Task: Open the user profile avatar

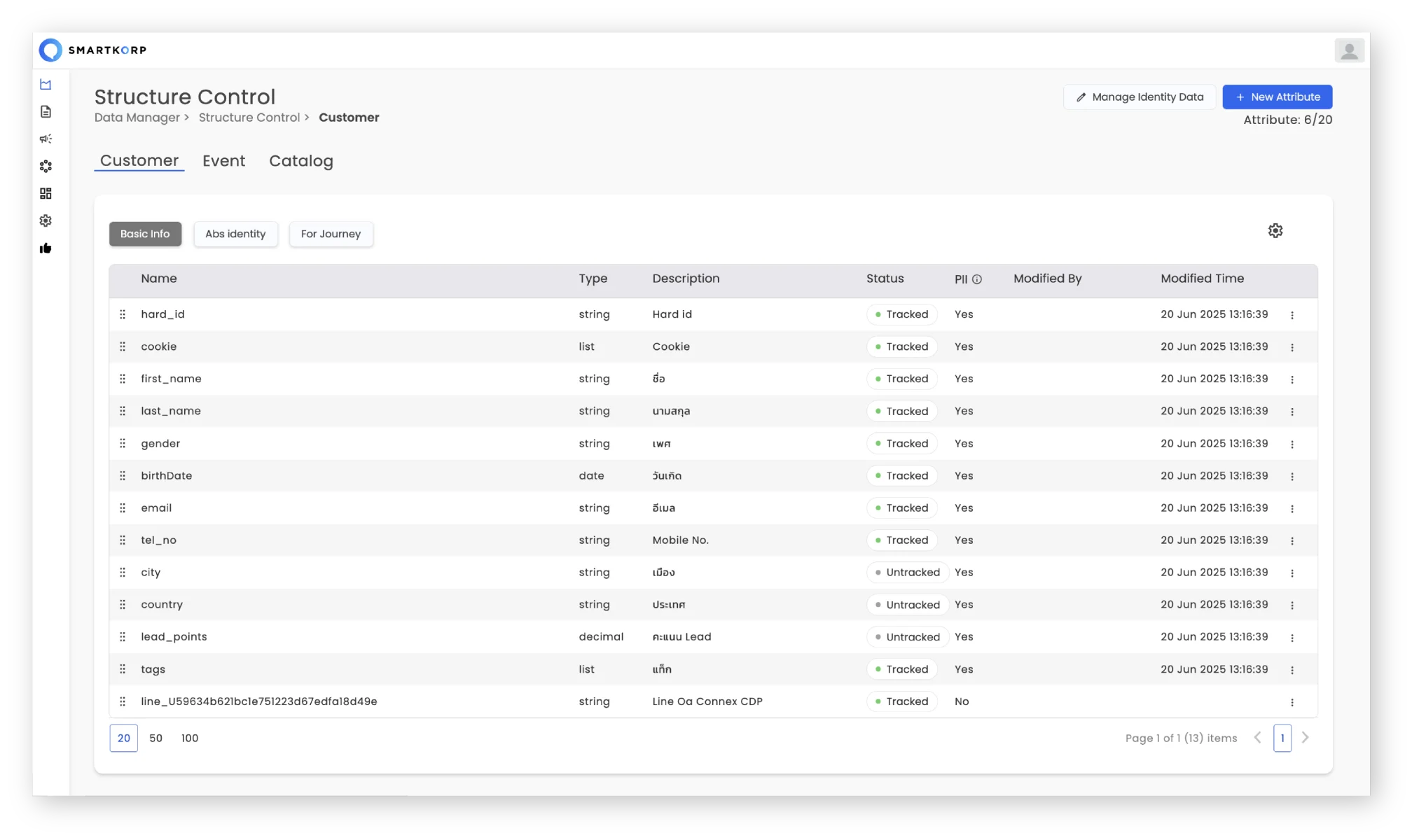Action: click(x=1349, y=50)
